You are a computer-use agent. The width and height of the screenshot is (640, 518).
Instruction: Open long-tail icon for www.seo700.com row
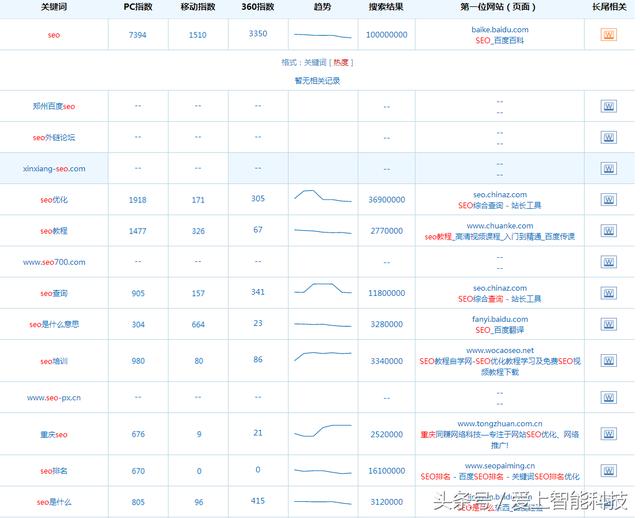(609, 262)
